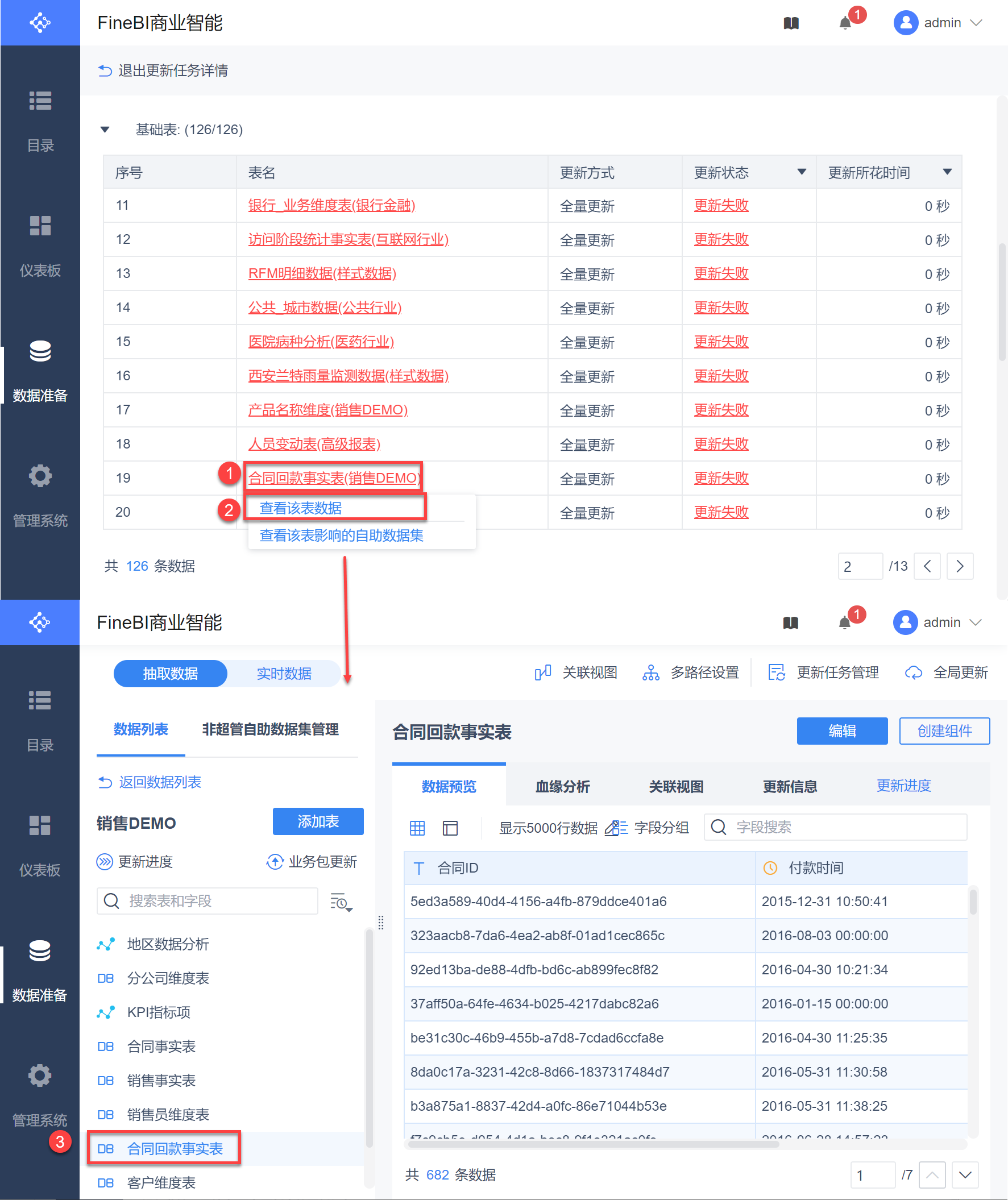Click 返回数据列表 link
Screen dimensions: 1008x1200
[149, 782]
